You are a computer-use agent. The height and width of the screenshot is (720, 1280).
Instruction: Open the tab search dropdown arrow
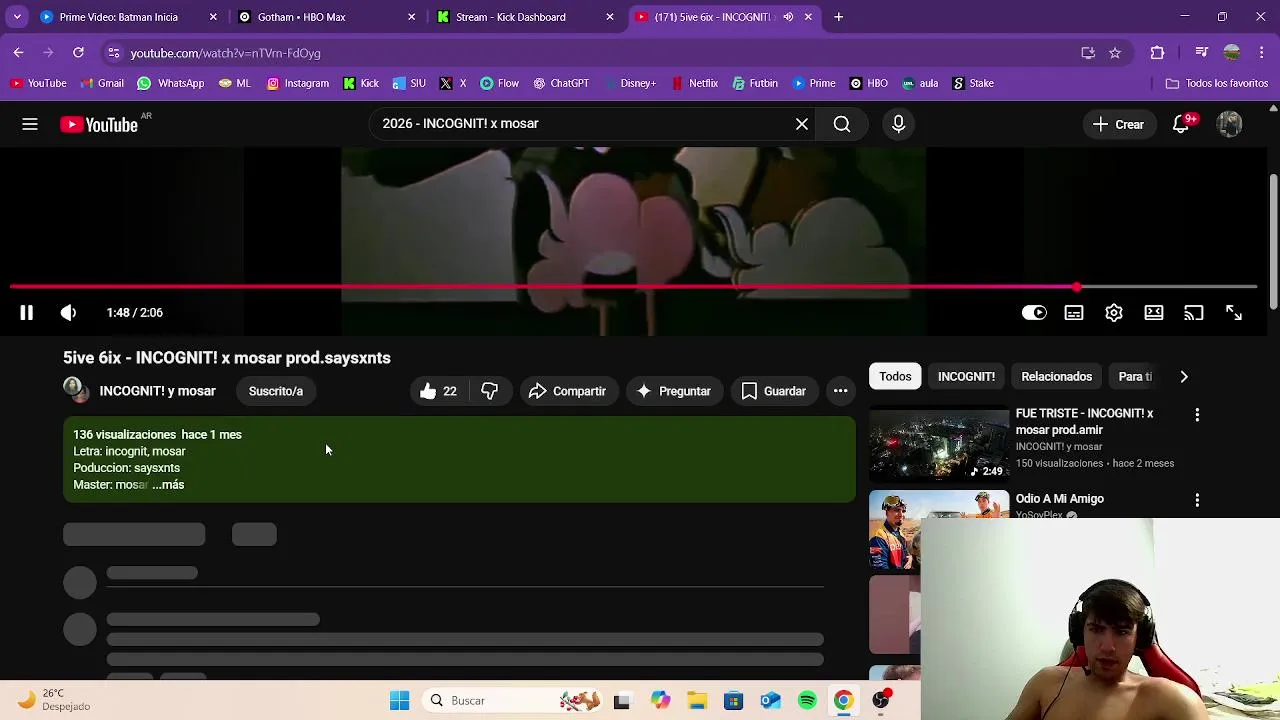tap(17, 17)
